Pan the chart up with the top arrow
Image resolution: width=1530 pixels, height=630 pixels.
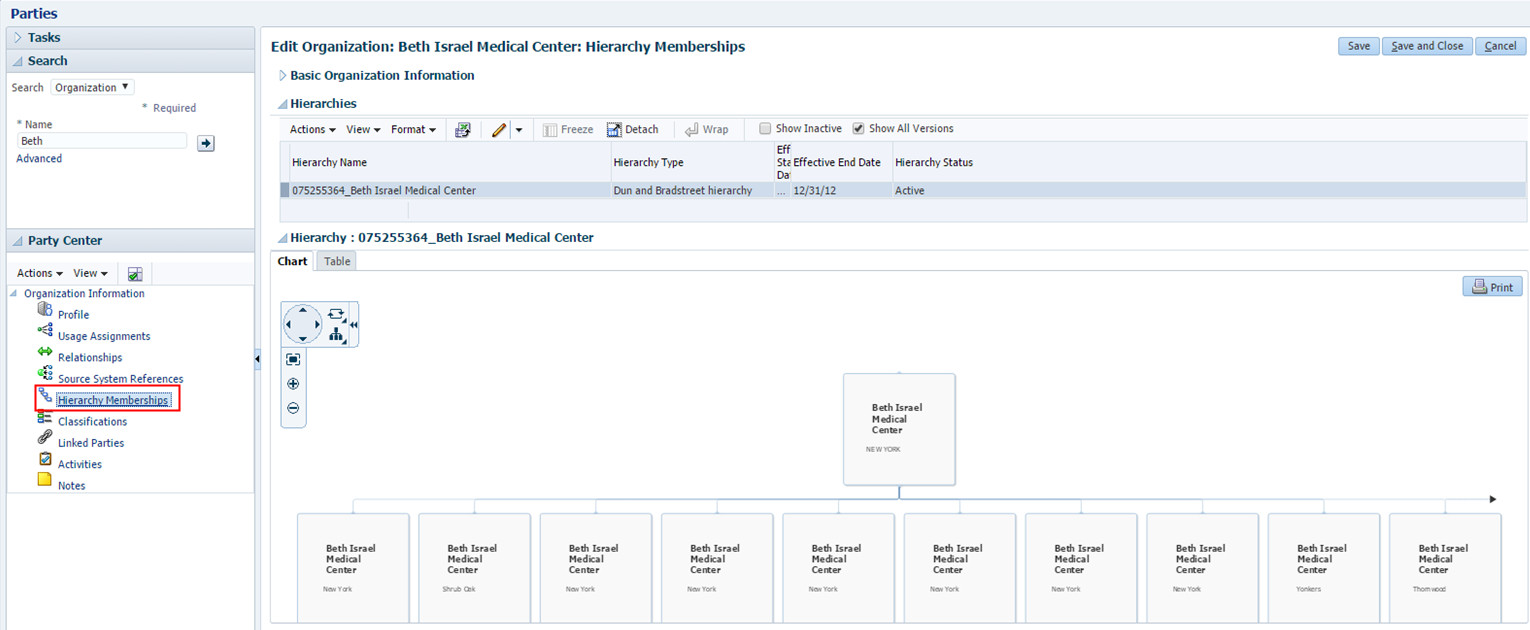click(x=304, y=309)
